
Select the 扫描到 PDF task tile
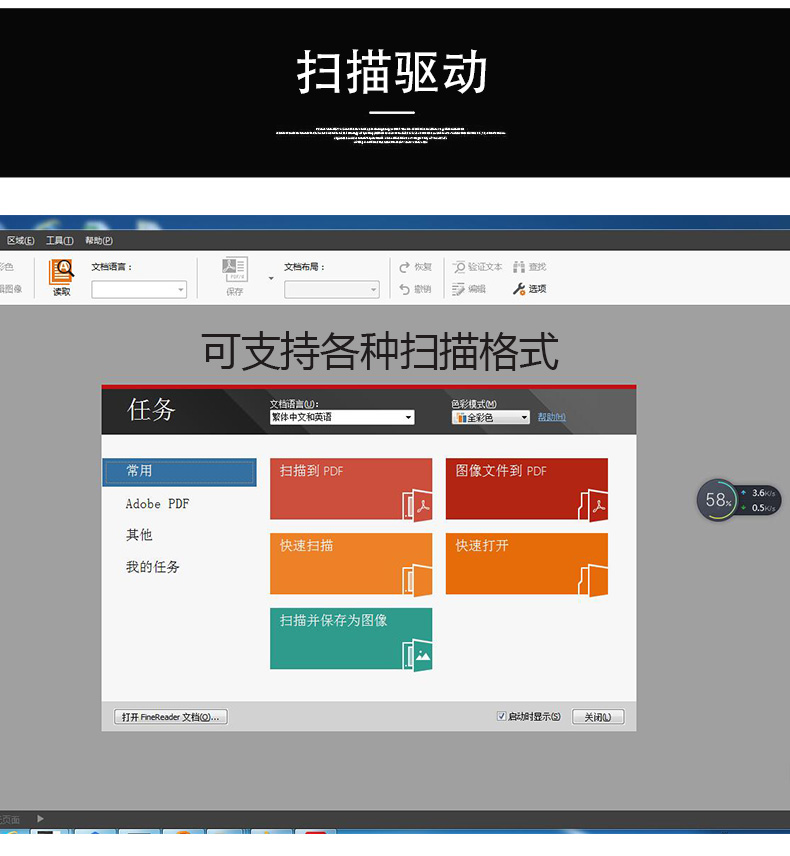coord(350,489)
